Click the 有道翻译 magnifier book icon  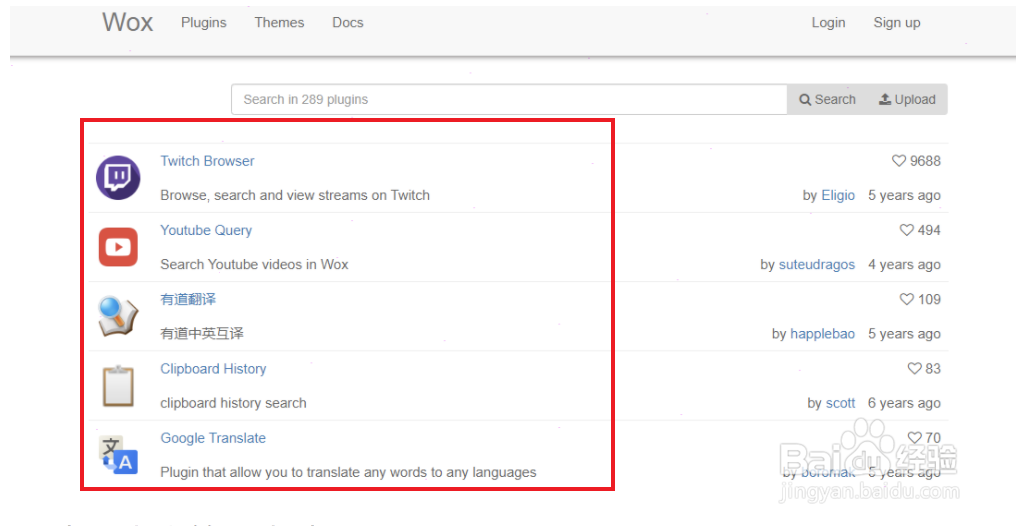pos(118,316)
